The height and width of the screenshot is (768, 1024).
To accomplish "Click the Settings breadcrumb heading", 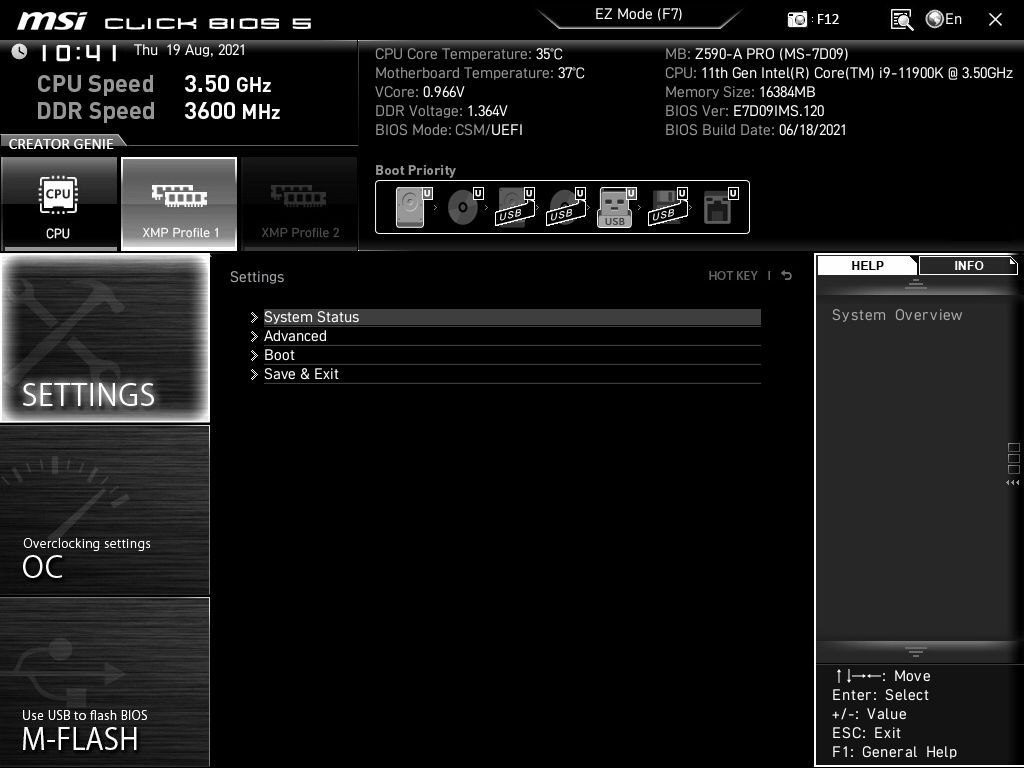I will pyautogui.click(x=257, y=277).
